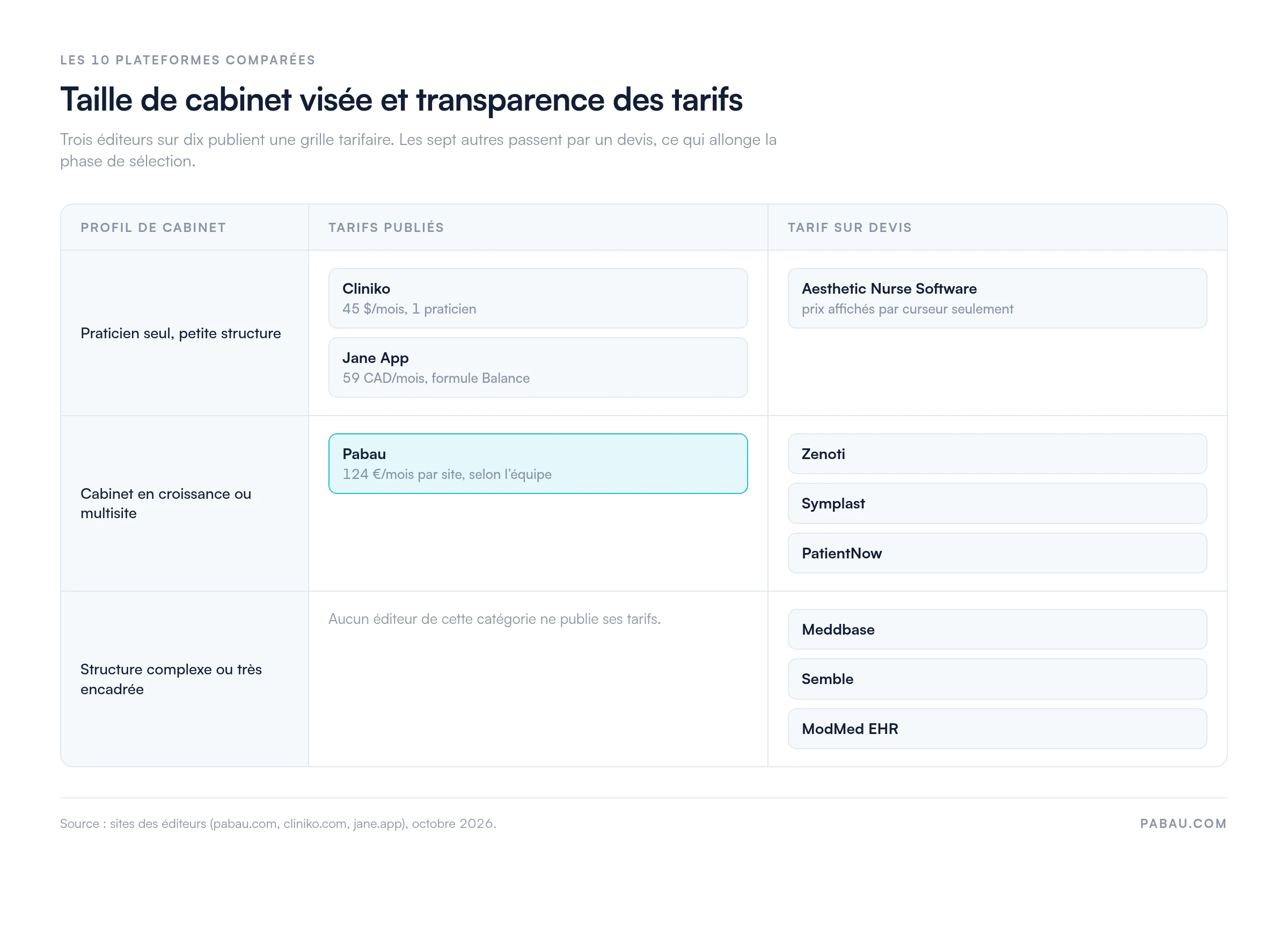The width and height of the screenshot is (1288, 945).
Task: Choose the PatientNow card
Action: point(997,553)
